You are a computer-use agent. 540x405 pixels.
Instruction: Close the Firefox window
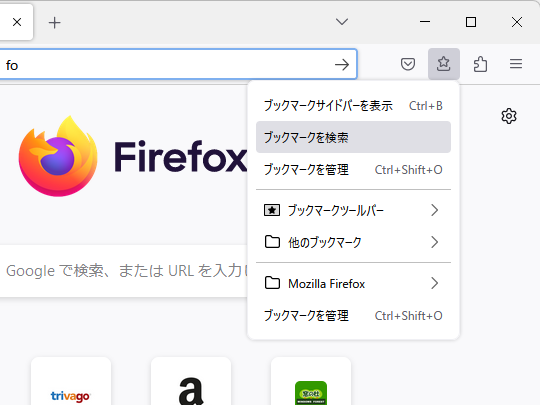[x=517, y=22]
